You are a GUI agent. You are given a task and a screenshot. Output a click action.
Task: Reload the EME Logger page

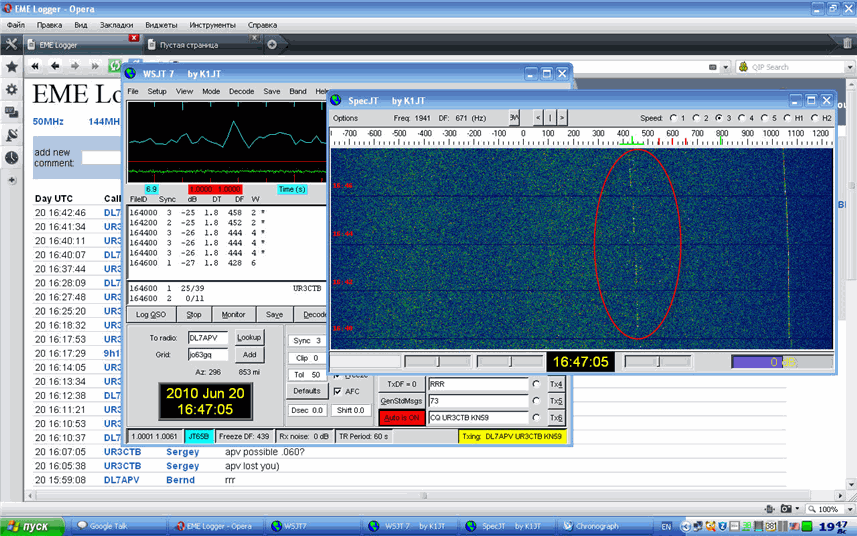(114, 66)
